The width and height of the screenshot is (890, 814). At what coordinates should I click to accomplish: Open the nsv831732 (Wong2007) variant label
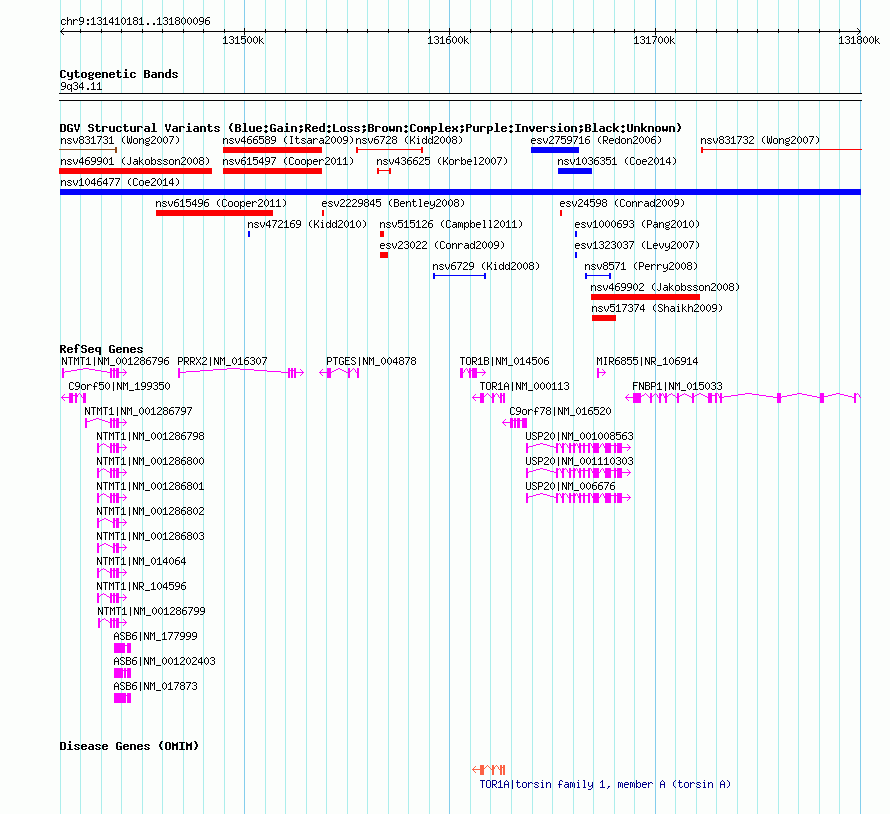click(760, 140)
